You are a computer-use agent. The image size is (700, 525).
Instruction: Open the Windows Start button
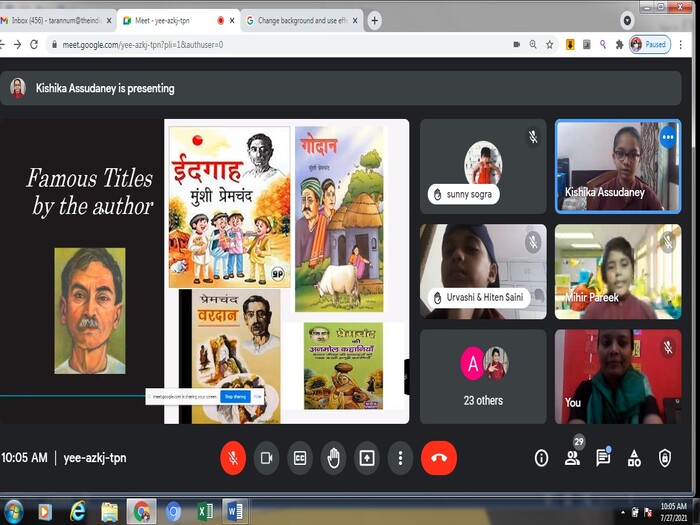point(12,512)
